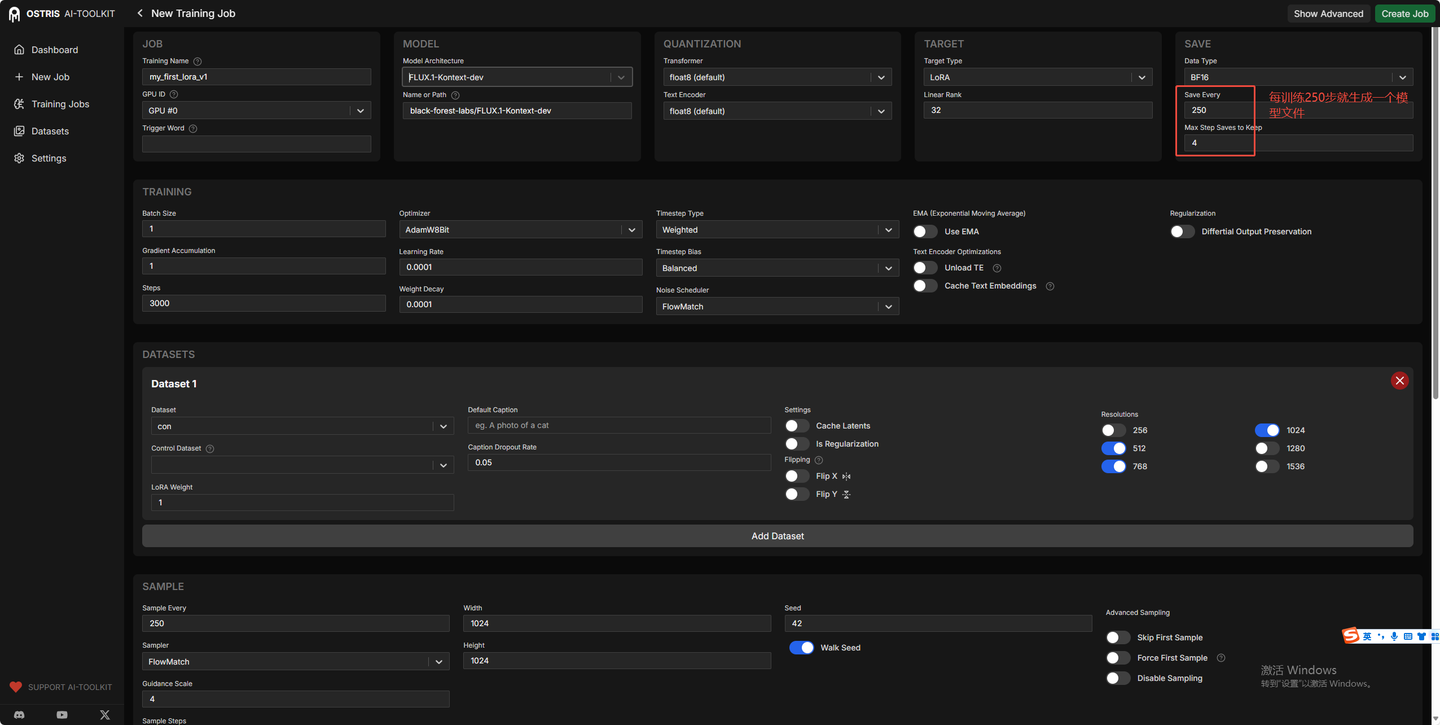Click the help icon beside Control Dataset
1440x725 pixels.
coord(210,448)
